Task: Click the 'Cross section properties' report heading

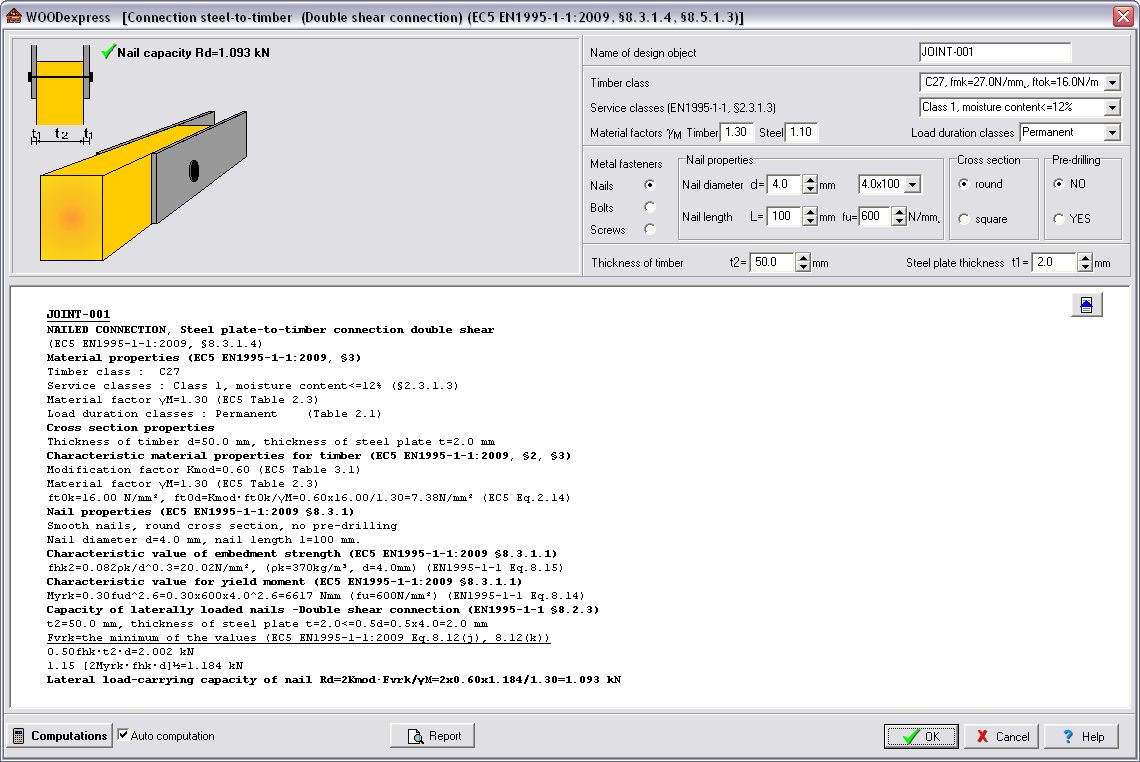Action: pos(130,428)
